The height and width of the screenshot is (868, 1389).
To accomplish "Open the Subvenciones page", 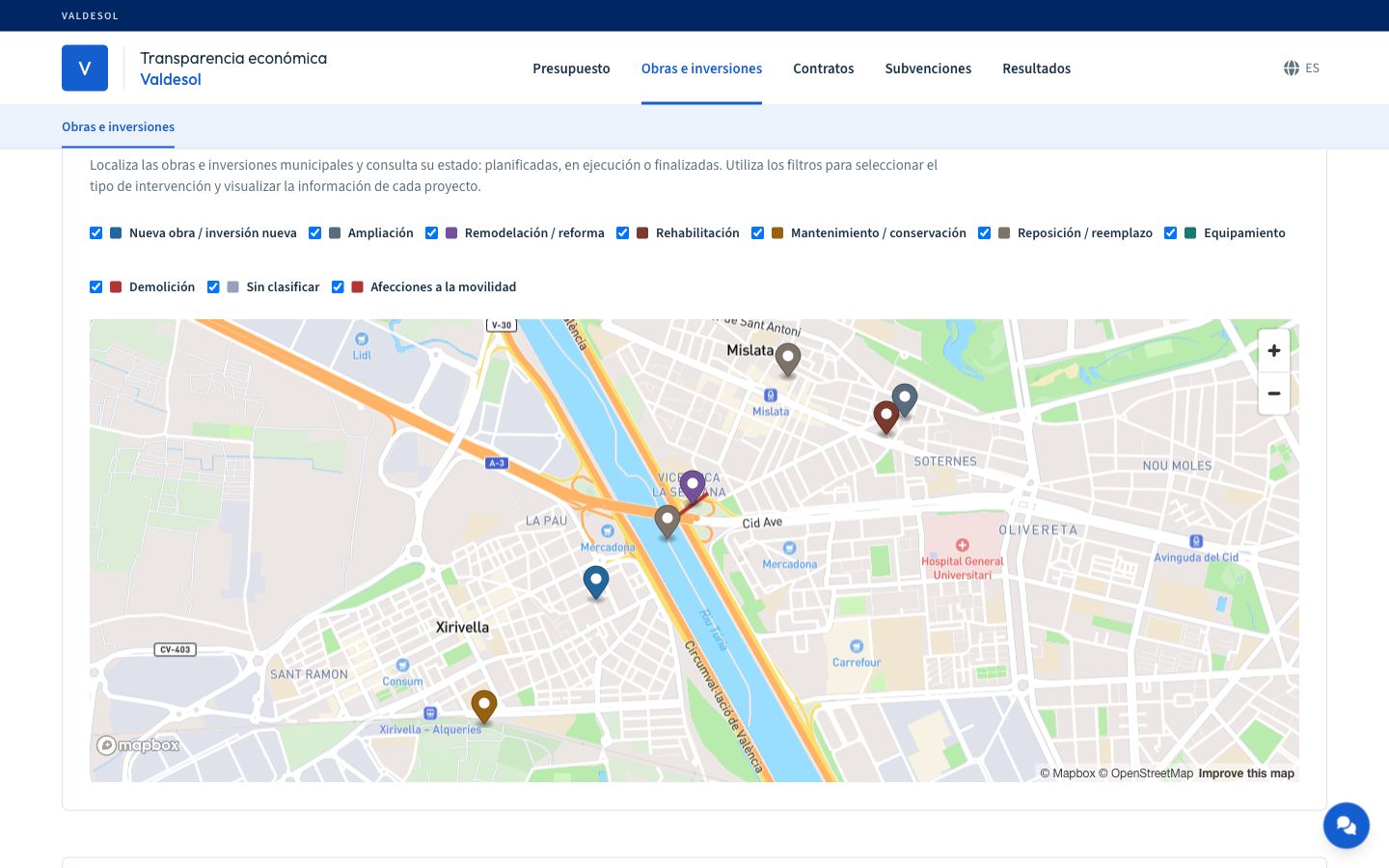I will click(x=928, y=68).
